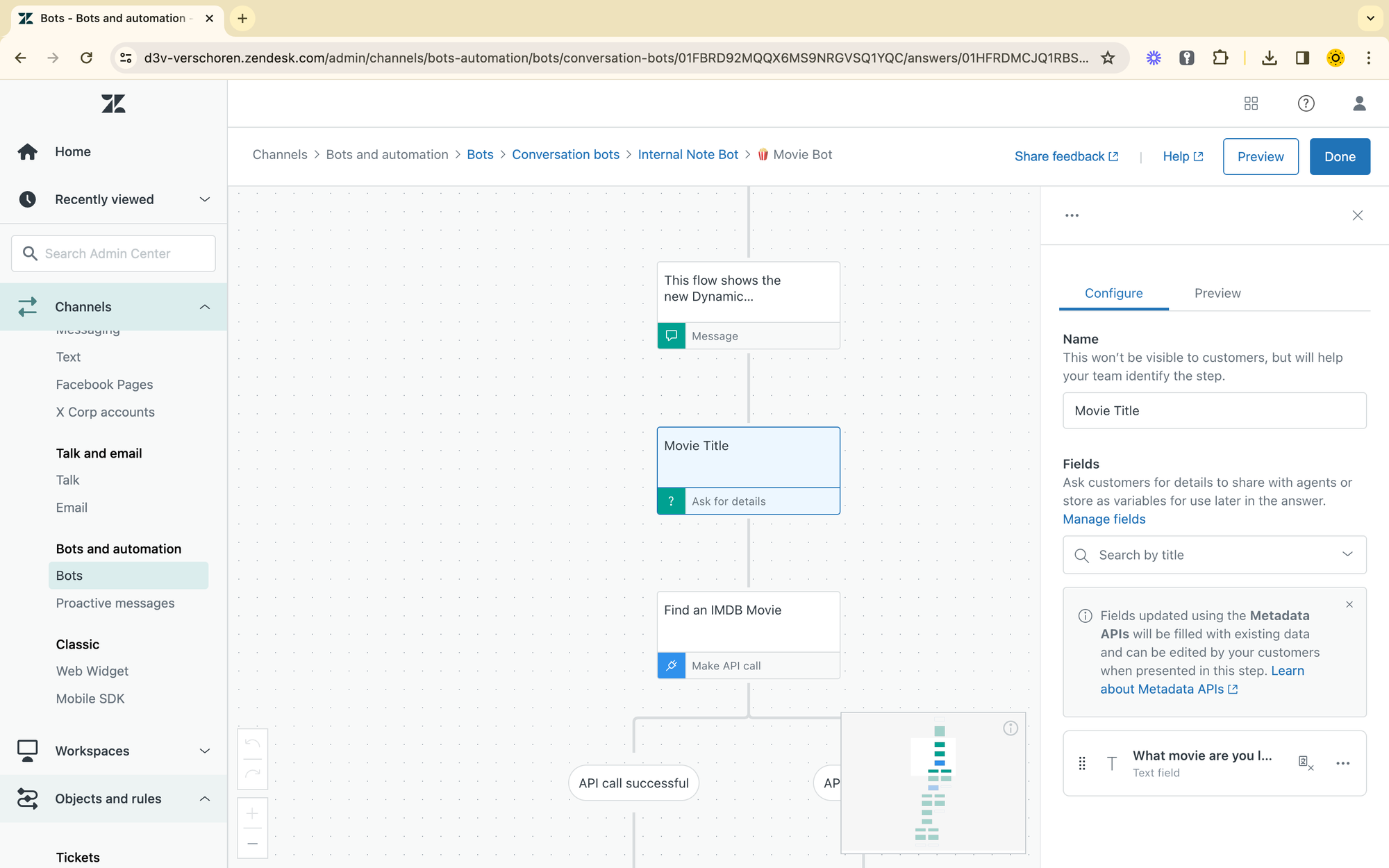Click the Done button

1339,157
